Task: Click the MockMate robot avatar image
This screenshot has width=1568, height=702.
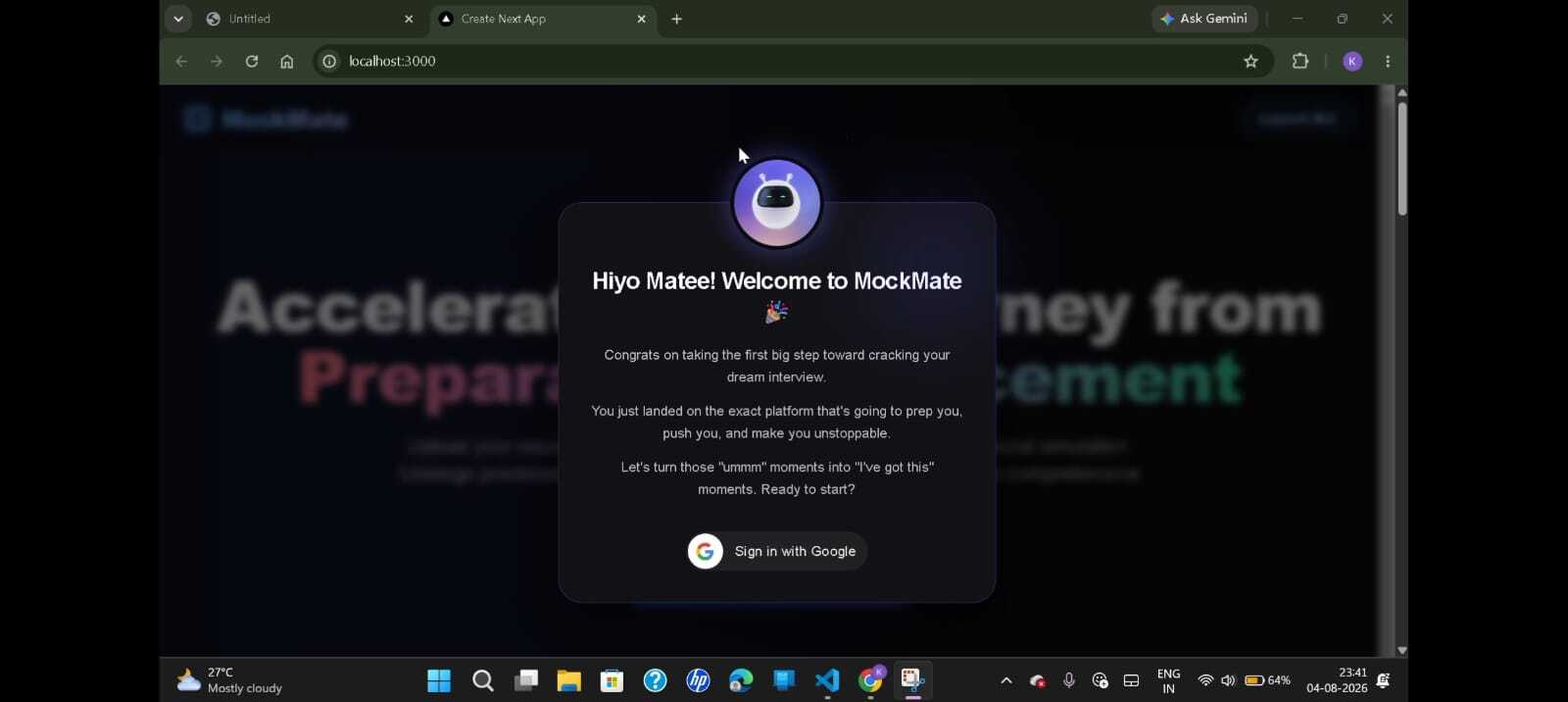Action: [777, 203]
